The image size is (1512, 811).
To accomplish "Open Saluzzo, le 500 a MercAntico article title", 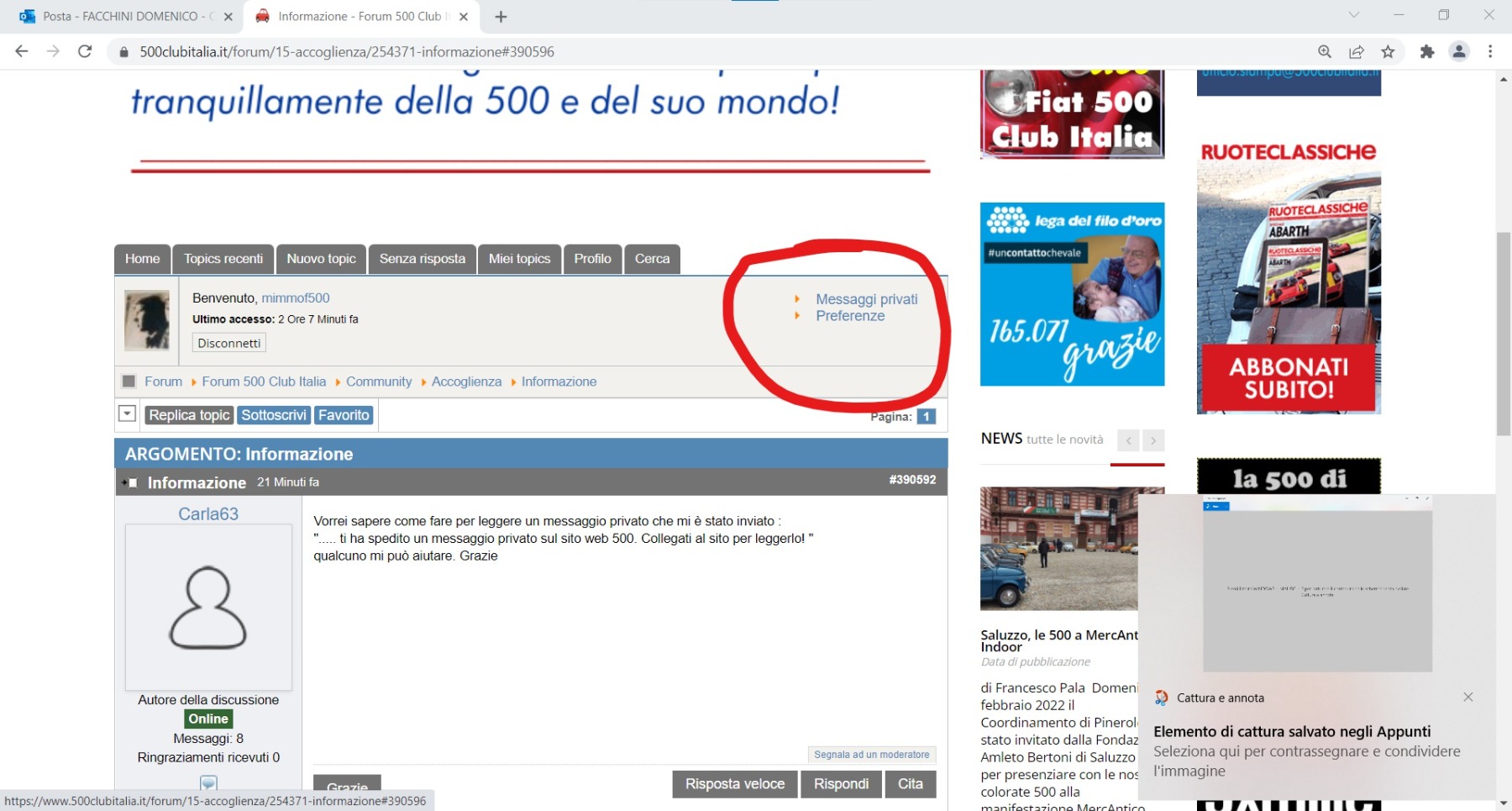I will coord(1059,640).
